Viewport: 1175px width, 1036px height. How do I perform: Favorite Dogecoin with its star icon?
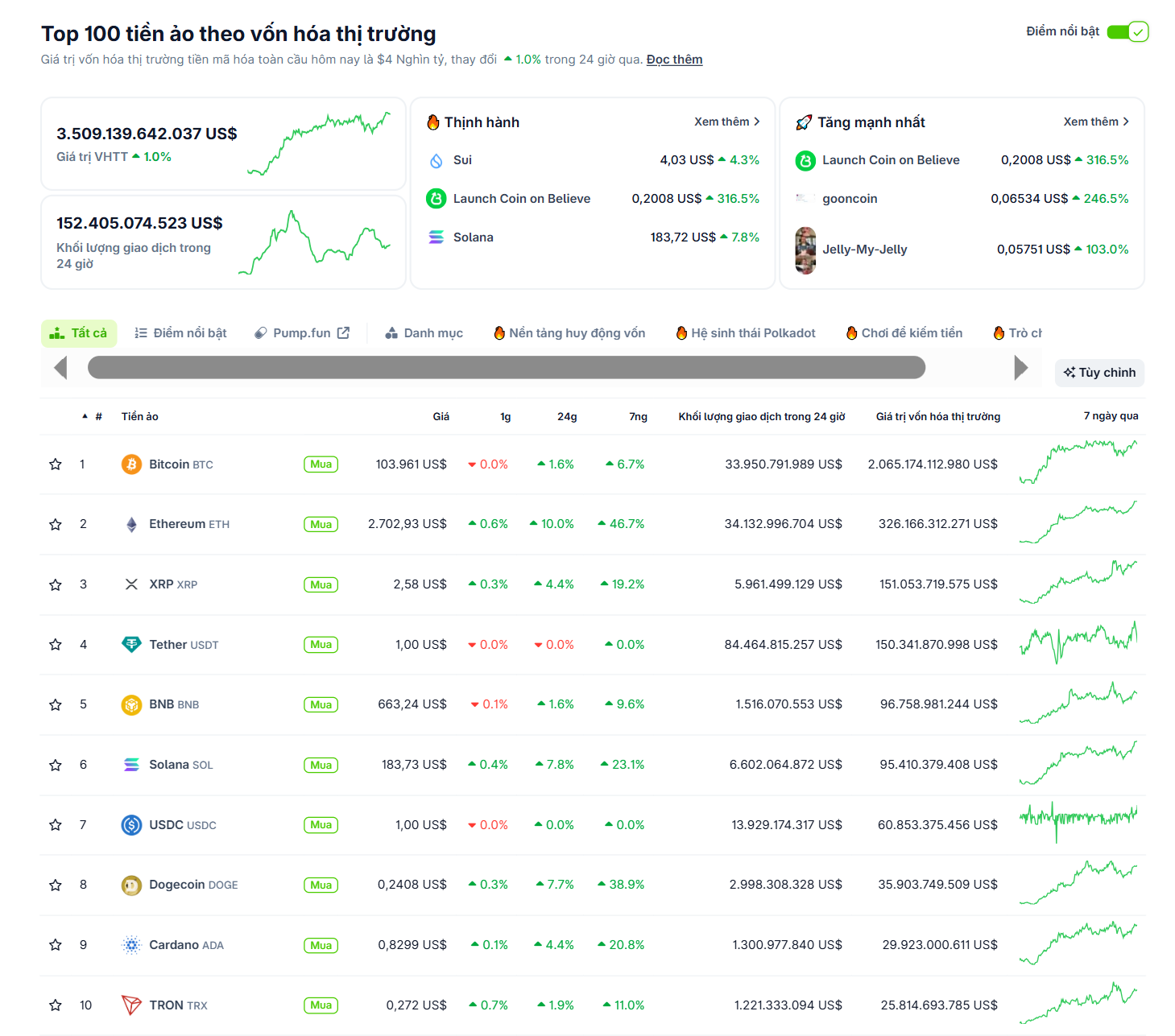coord(56,885)
